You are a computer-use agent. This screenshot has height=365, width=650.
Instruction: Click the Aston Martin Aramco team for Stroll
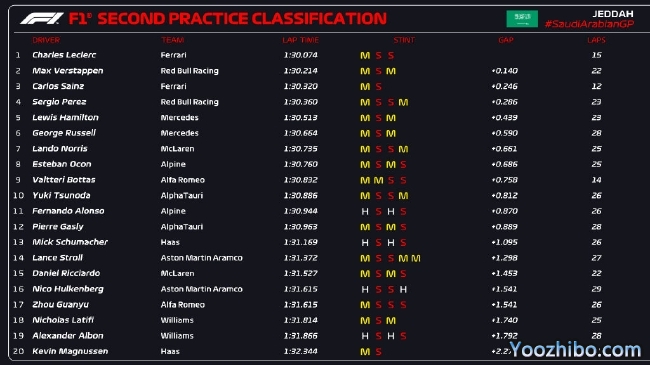(x=201, y=258)
